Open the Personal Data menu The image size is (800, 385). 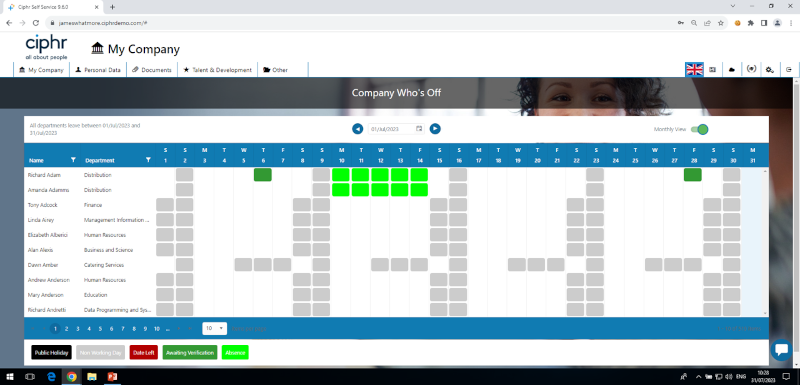pos(97,70)
